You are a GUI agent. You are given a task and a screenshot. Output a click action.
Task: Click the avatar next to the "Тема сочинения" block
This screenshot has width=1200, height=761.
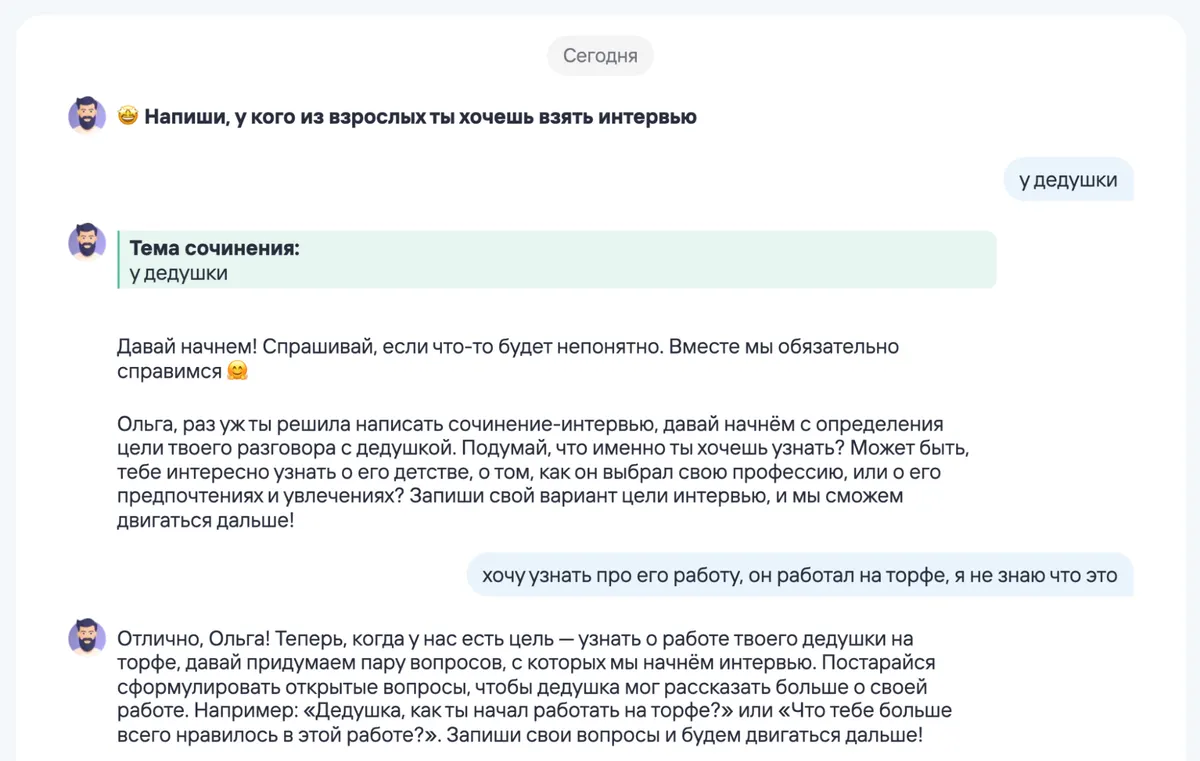87,242
